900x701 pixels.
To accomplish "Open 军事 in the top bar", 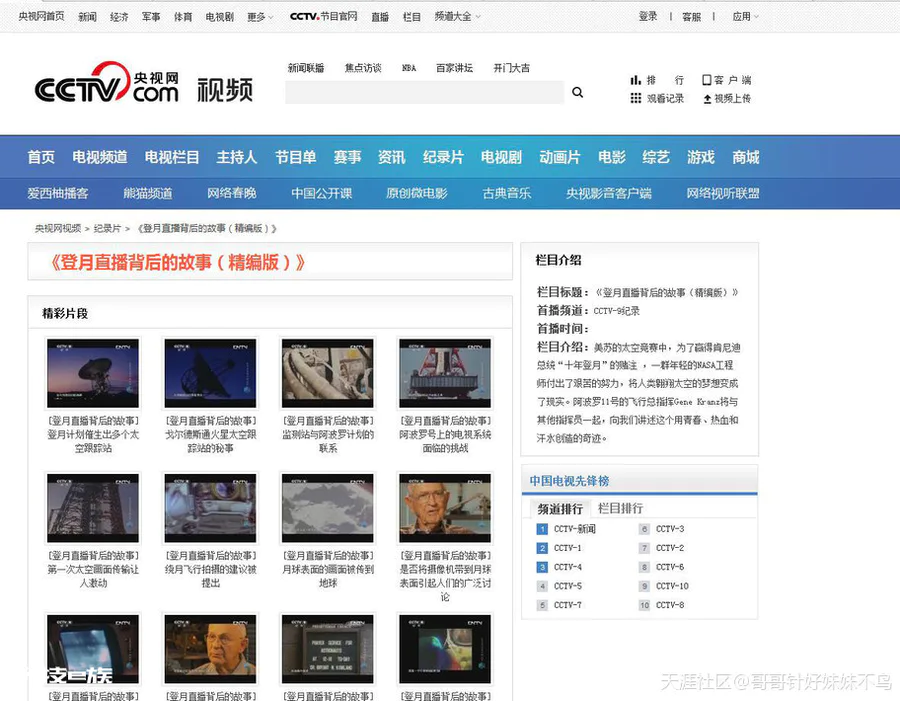I will pyautogui.click(x=151, y=17).
